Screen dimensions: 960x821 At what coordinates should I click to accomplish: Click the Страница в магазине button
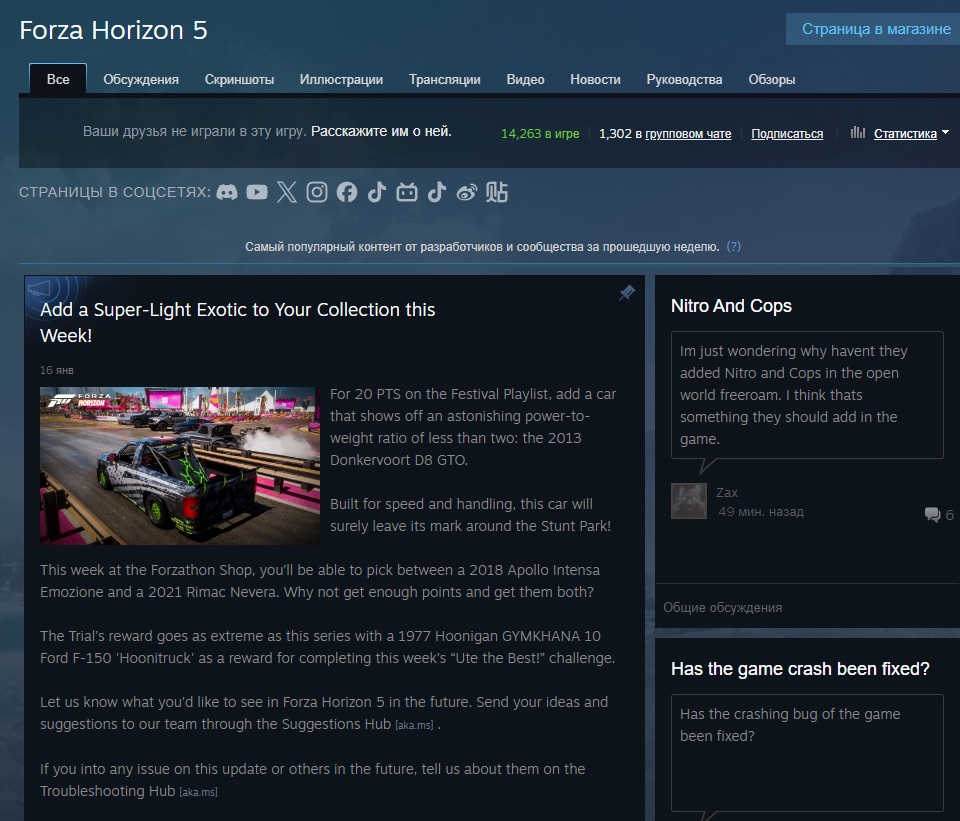[873, 29]
